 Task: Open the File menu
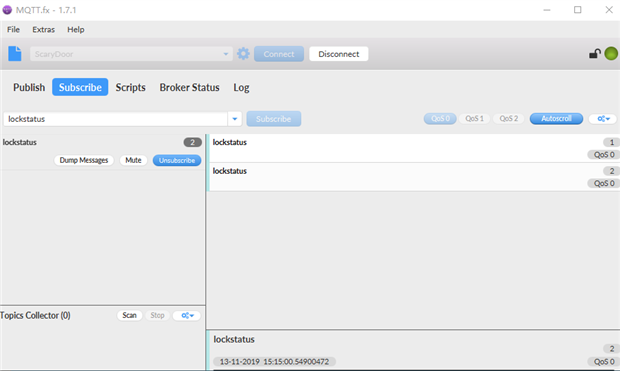[x=13, y=30]
